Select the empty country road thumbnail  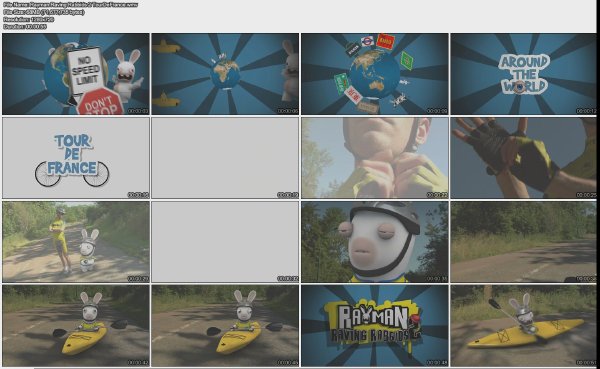523,242
